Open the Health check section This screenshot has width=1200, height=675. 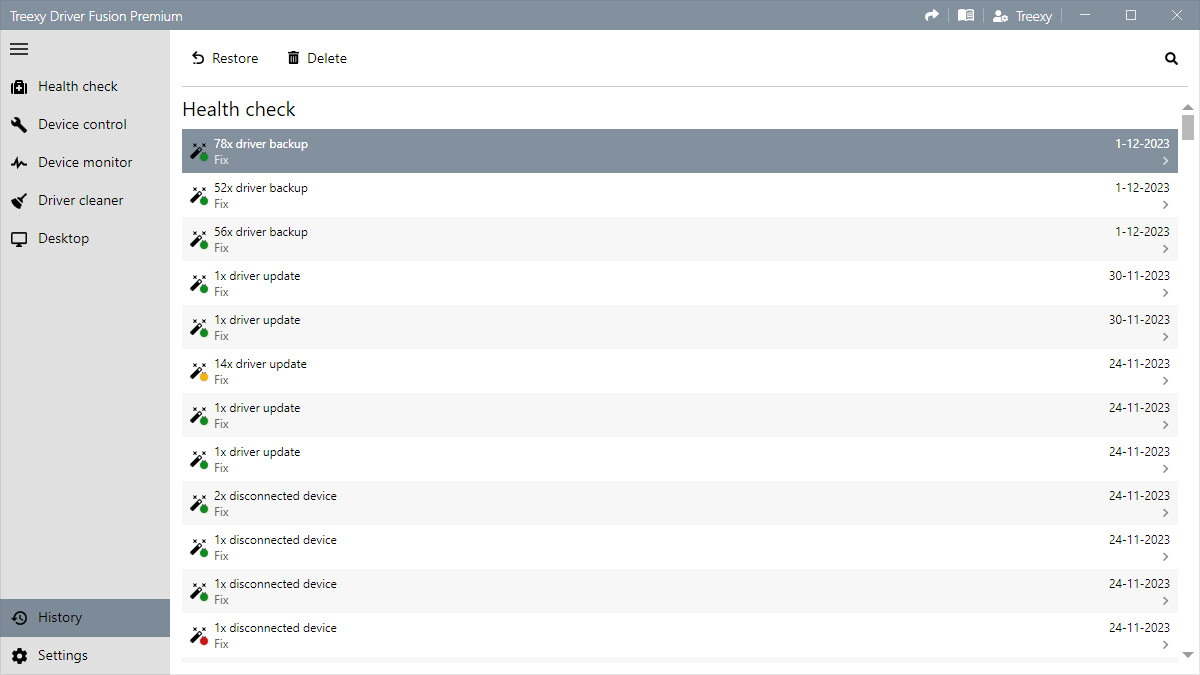click(x=78, y=87)
